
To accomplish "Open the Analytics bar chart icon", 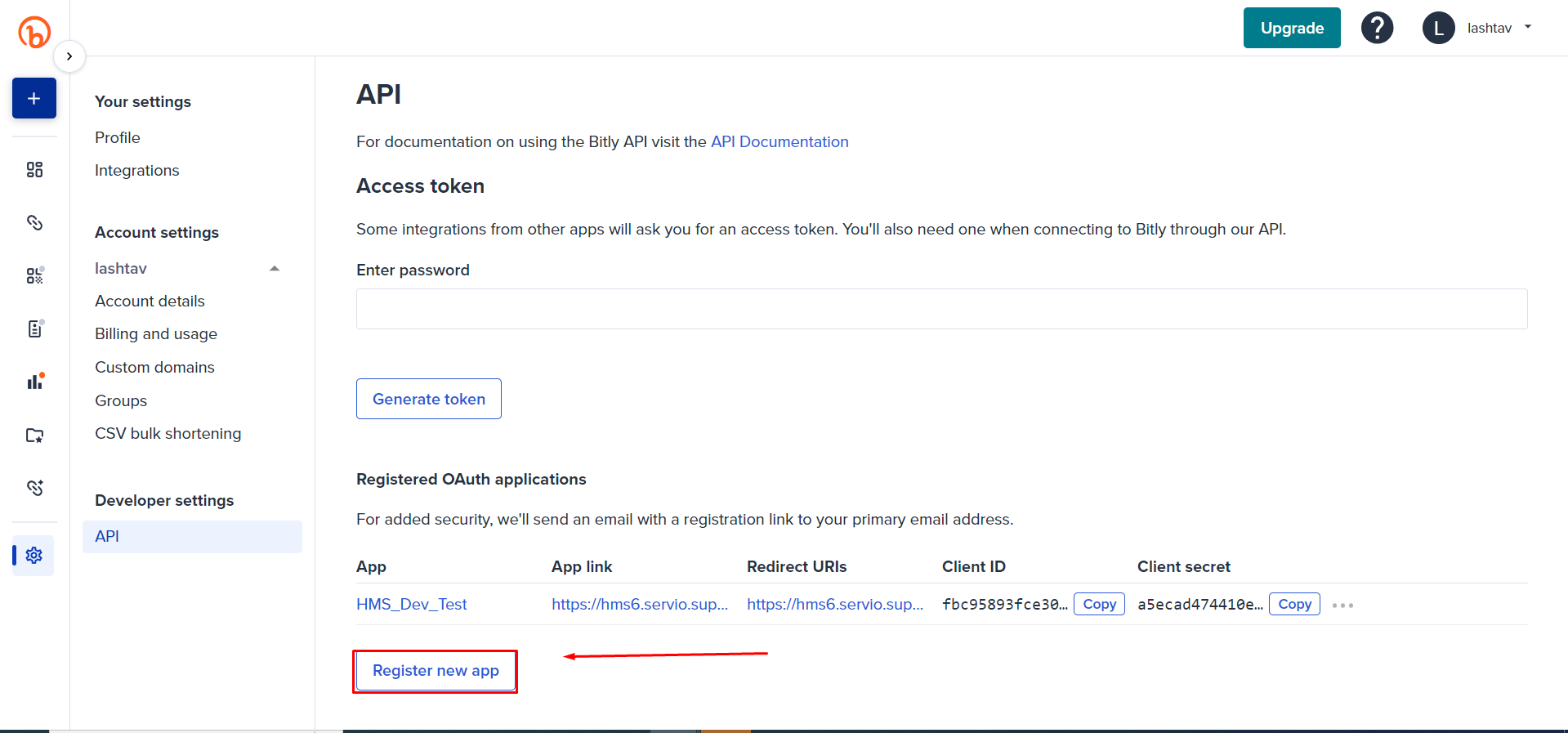I will (x=34, y=382).
